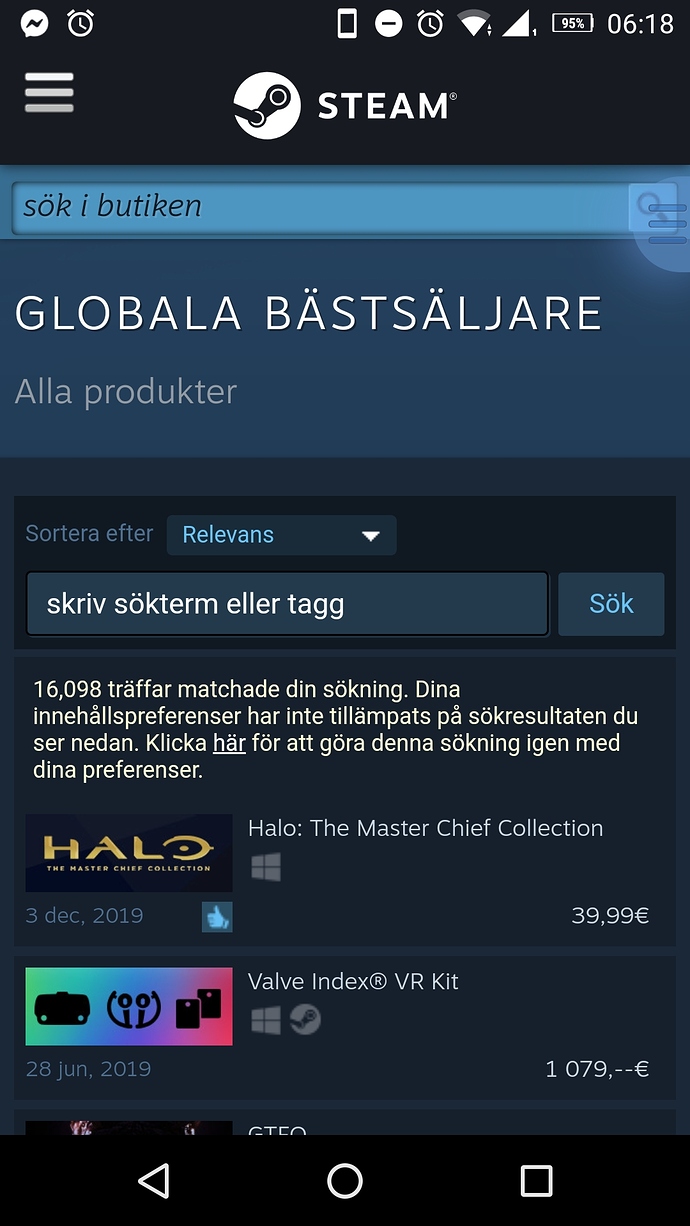
Task: Open the Valve Index VR Kit title
Action: click(x=353, y=982)
